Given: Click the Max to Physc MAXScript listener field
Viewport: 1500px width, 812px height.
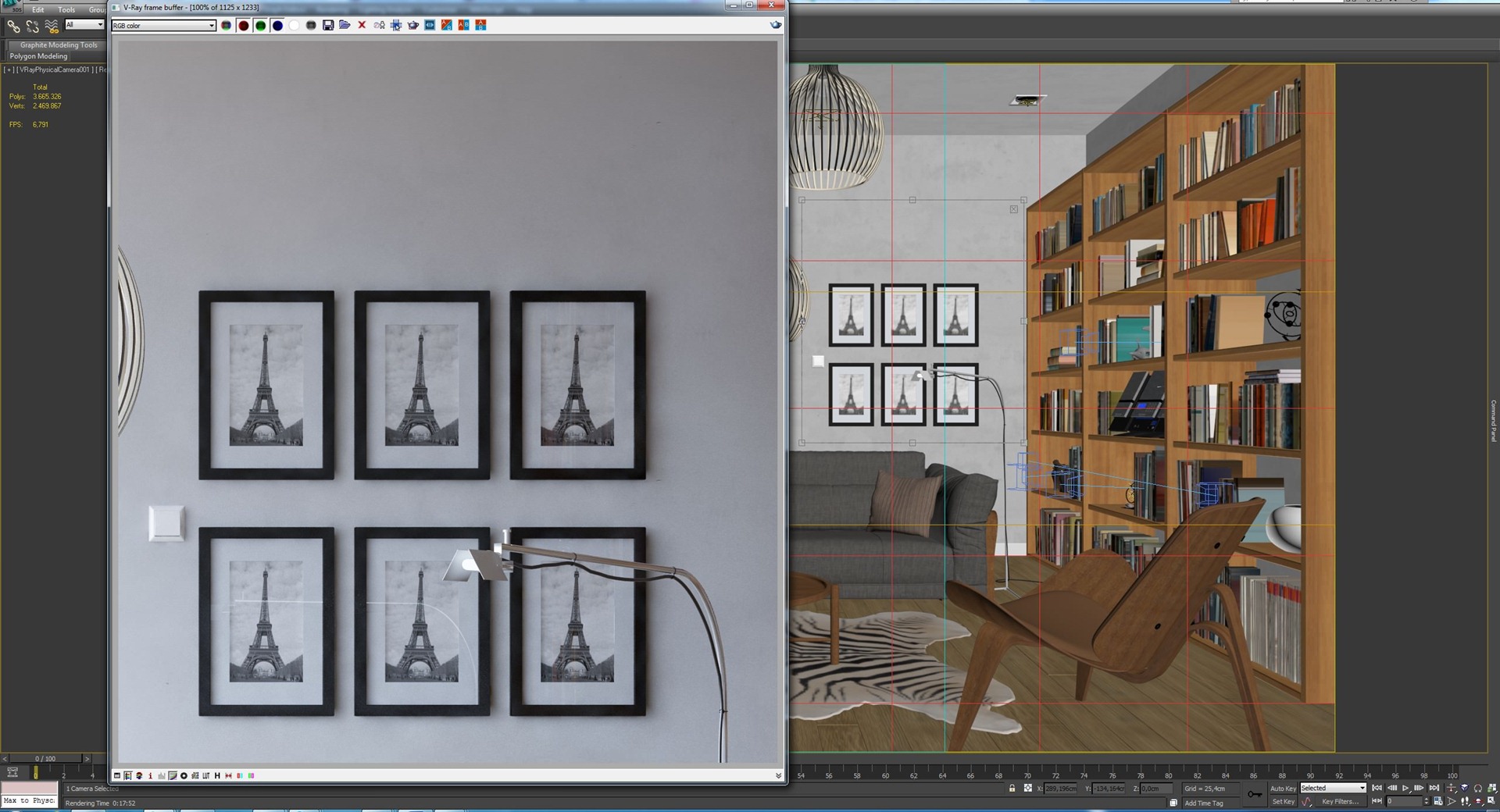Looking at the screenshot, I should (x=29, y=800).
